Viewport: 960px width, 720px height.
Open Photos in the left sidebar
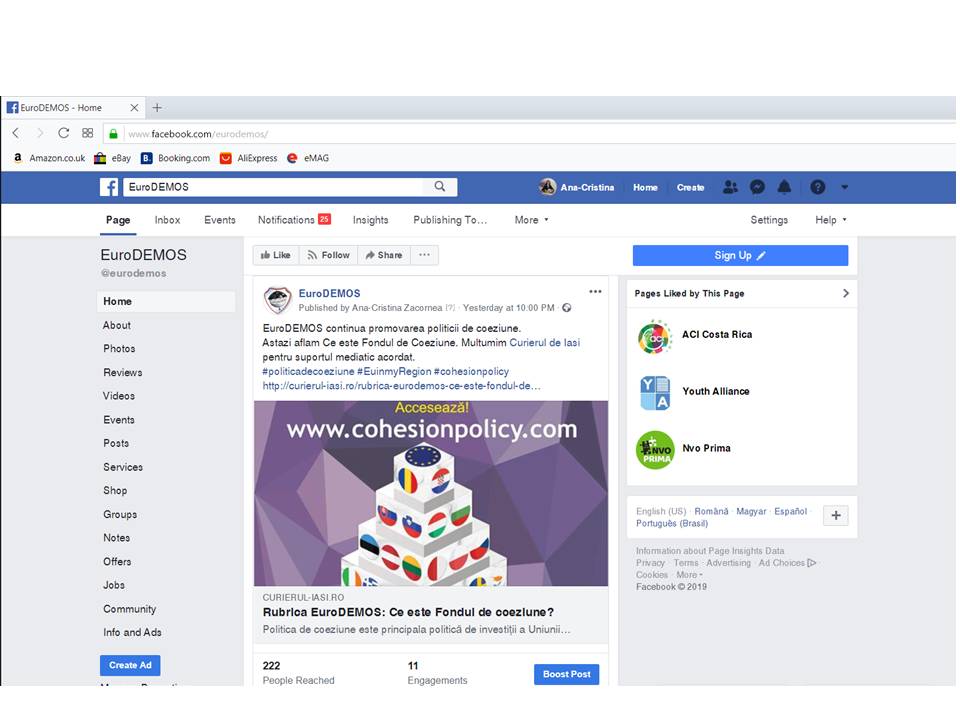pos(119,348)
